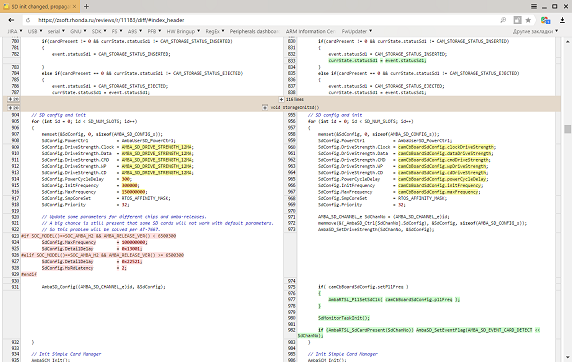Click right line number 975
Image resolution: width=572 pixels, height=362 pixels.
(x=291, y=287)
